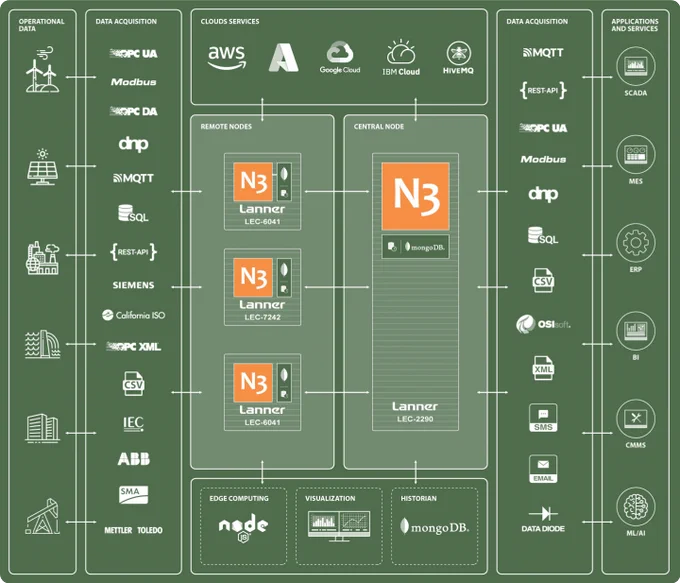The image size is (680, 583).
Task: Click the mongoDB Historian logo
Action: 435,527
